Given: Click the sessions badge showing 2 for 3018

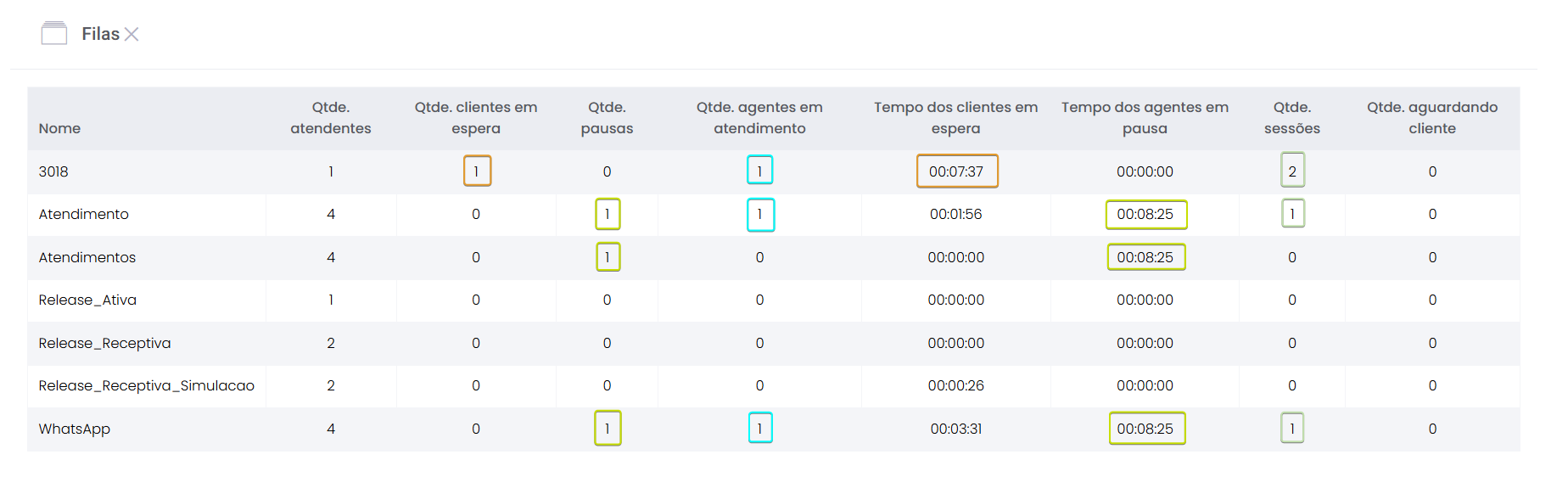Looking at the screenshot, I should coord(1292,171).
